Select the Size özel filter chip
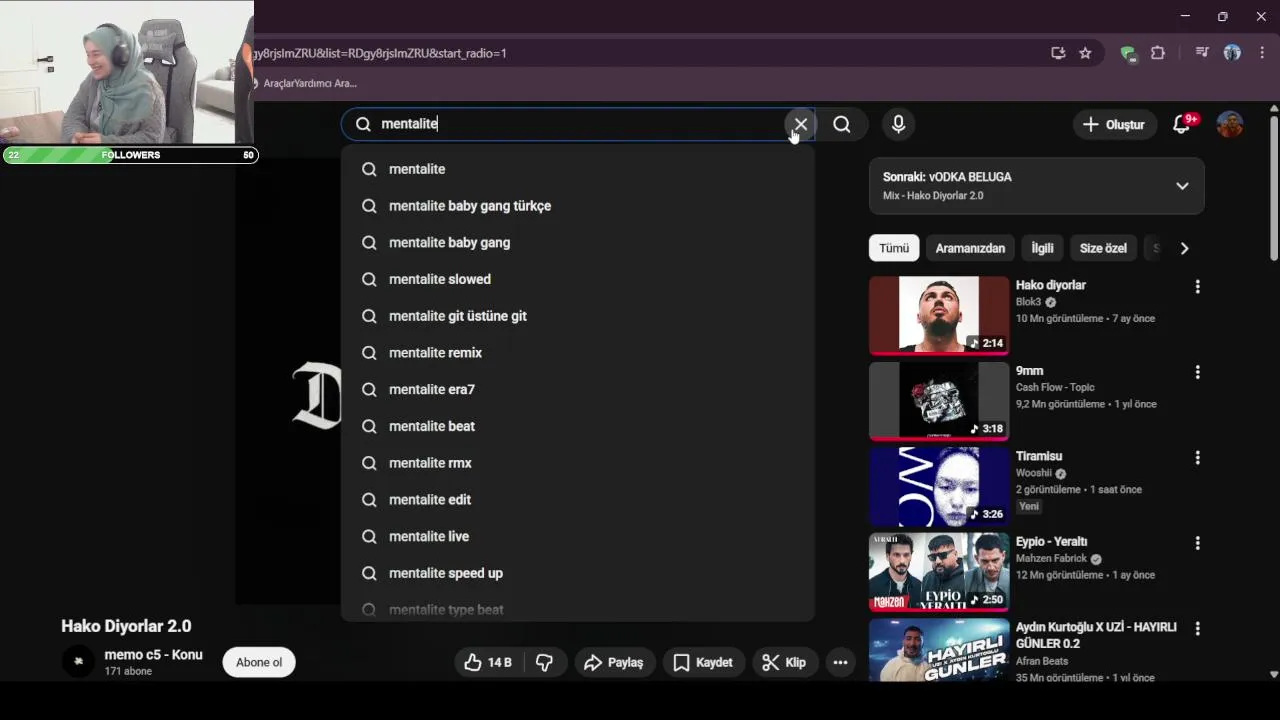 click(x=1103, y=248)
